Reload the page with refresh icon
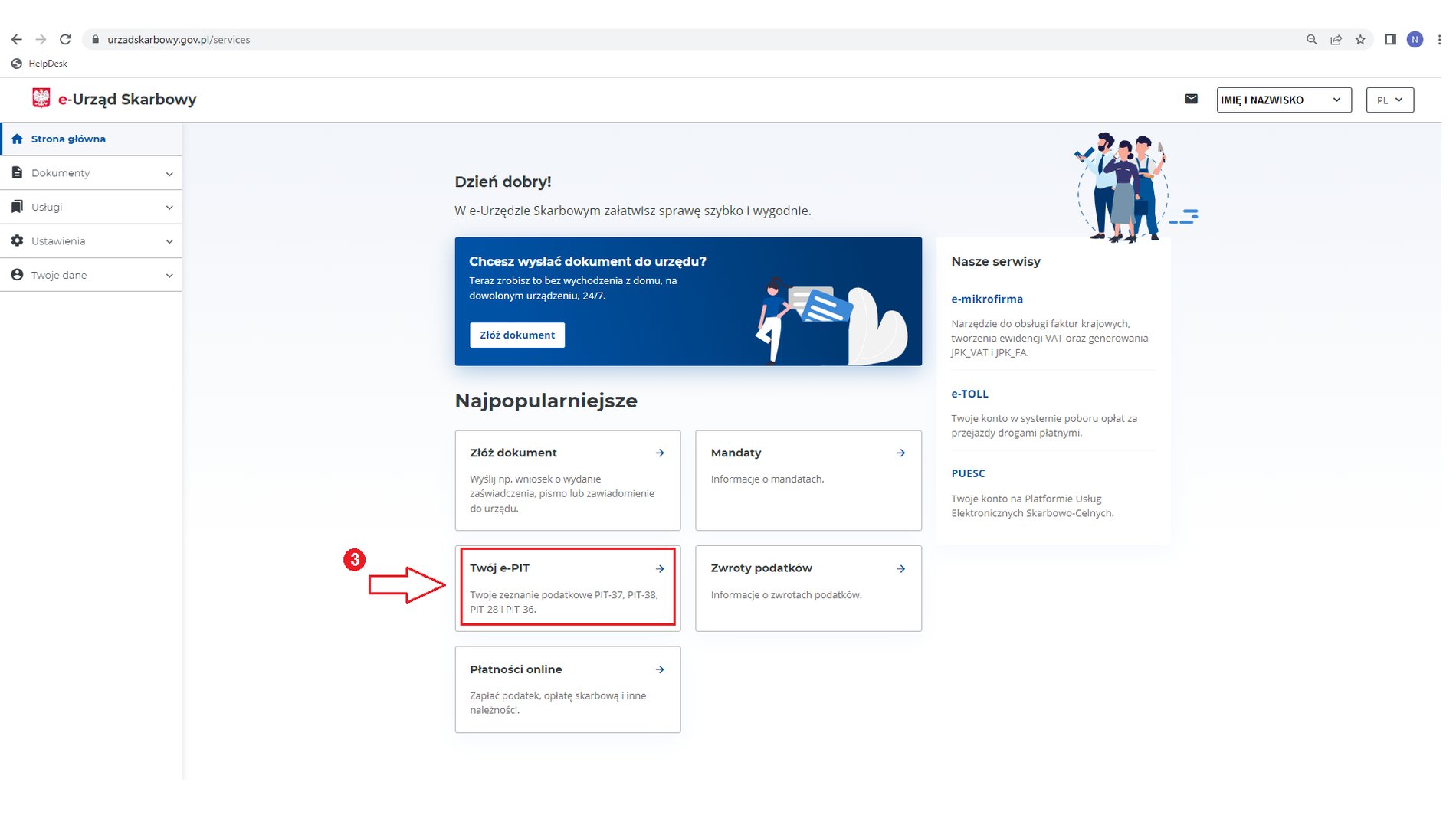Screen dimensions: 1456x818 (x=65, y=39)
